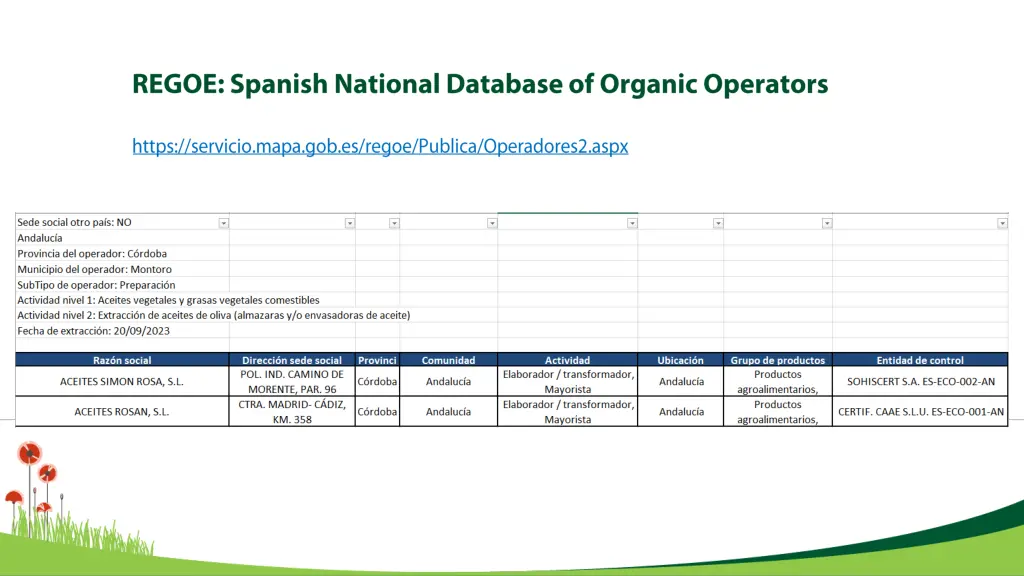Image resolution: width=1024 pixels, height=576 pixels.
Task: Select the Razón social column header
Action: [122, 360]
